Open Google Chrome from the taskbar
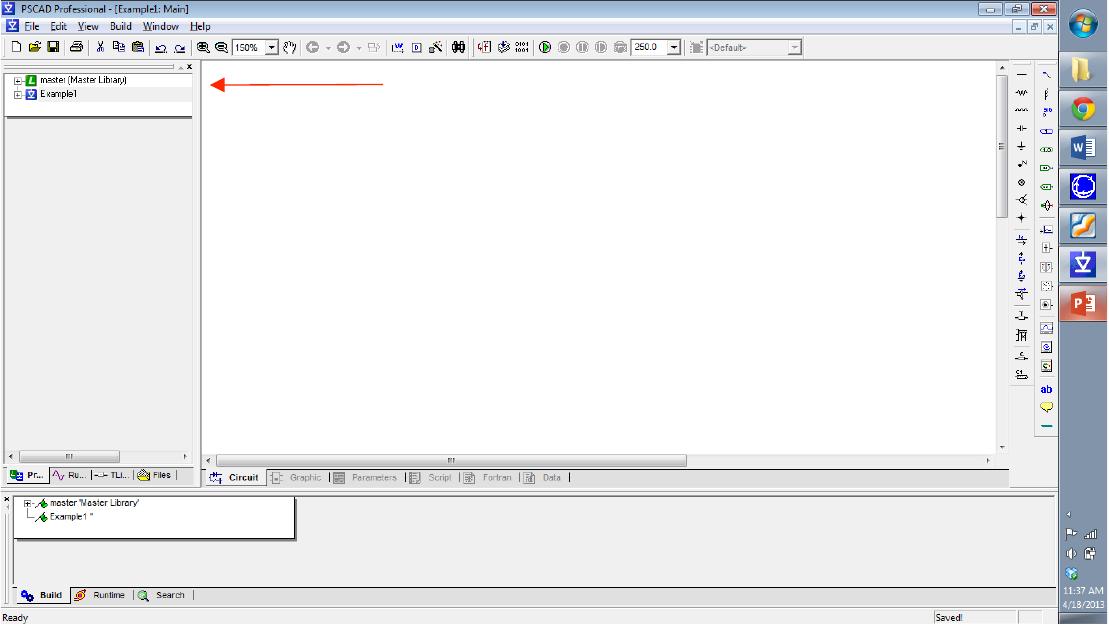The image size is (1109, 625). [x=1083, y=109]
